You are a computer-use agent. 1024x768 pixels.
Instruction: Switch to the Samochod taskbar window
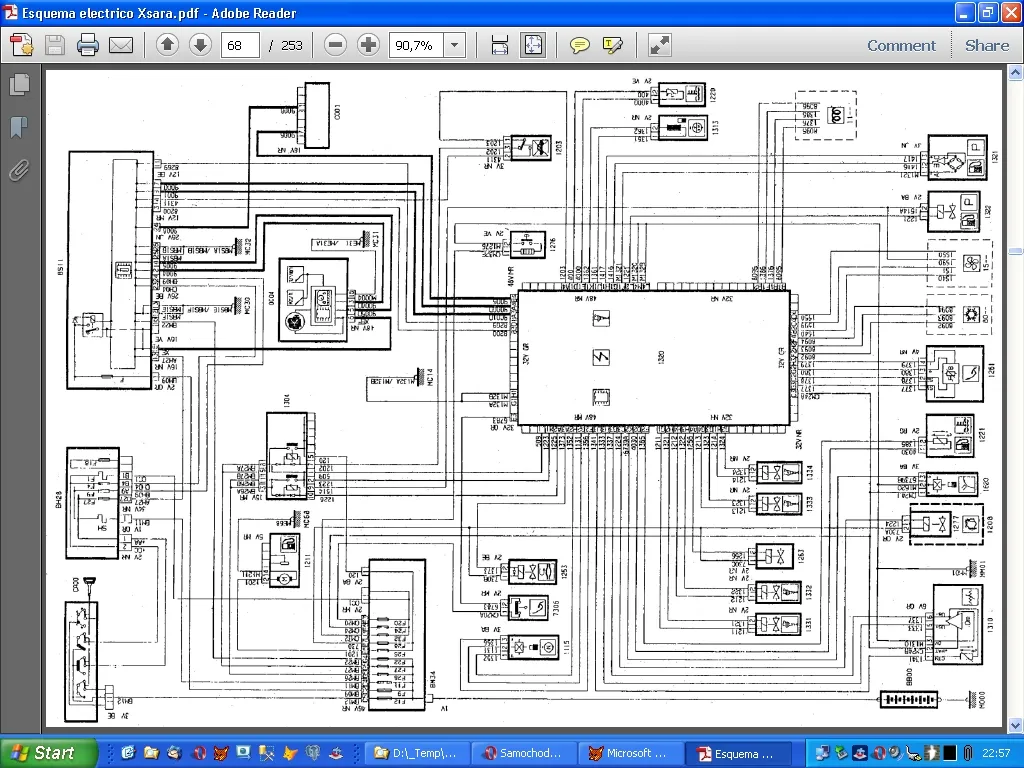pos(520,753)
